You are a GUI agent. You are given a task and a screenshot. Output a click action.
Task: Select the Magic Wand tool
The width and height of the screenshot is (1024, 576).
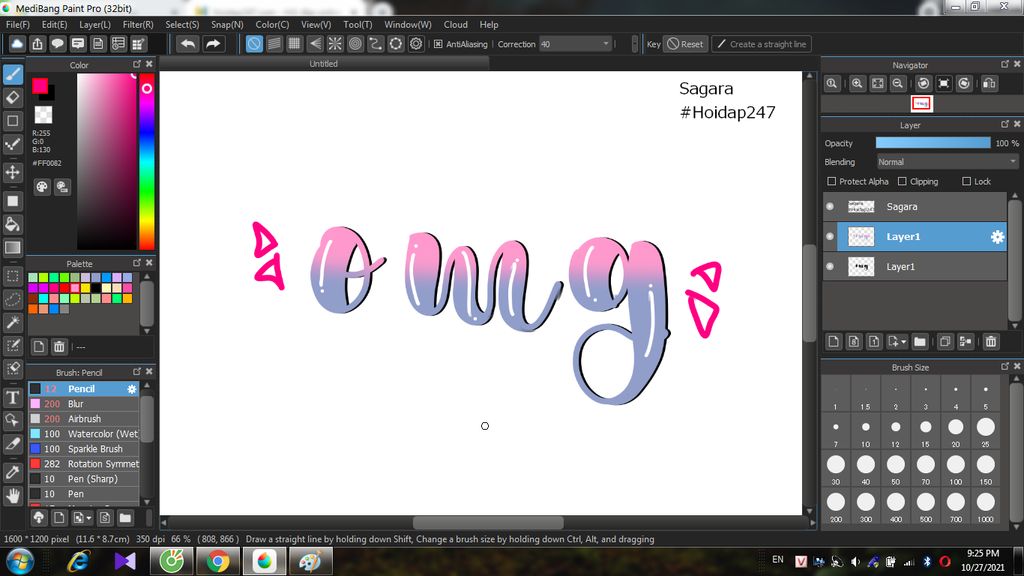(12, 322)
